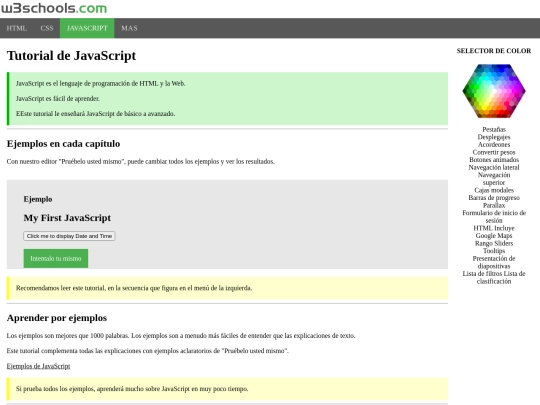The width and height of the screenshot is (540, 405).
Task: Click the 'Recomendamos leer este tutorial' note
Action: click(227, 288)
